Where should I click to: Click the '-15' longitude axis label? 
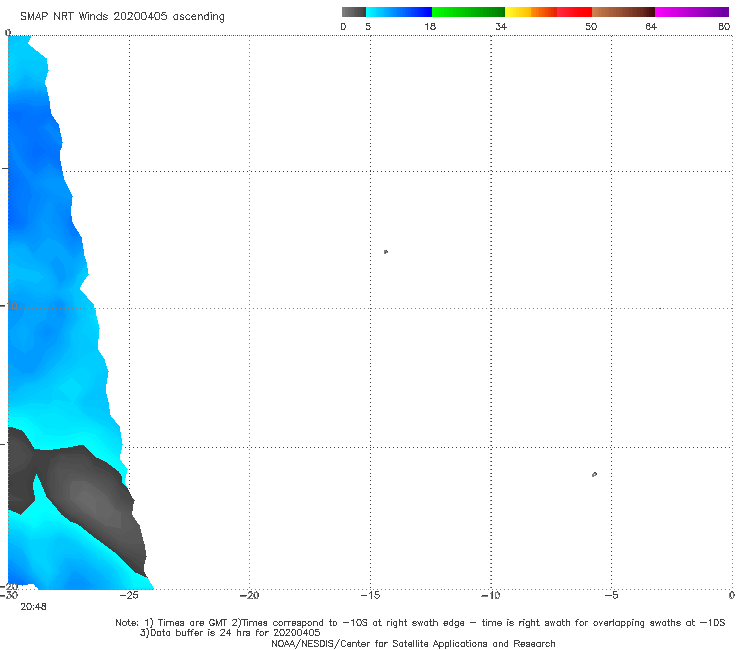point(370,595)
